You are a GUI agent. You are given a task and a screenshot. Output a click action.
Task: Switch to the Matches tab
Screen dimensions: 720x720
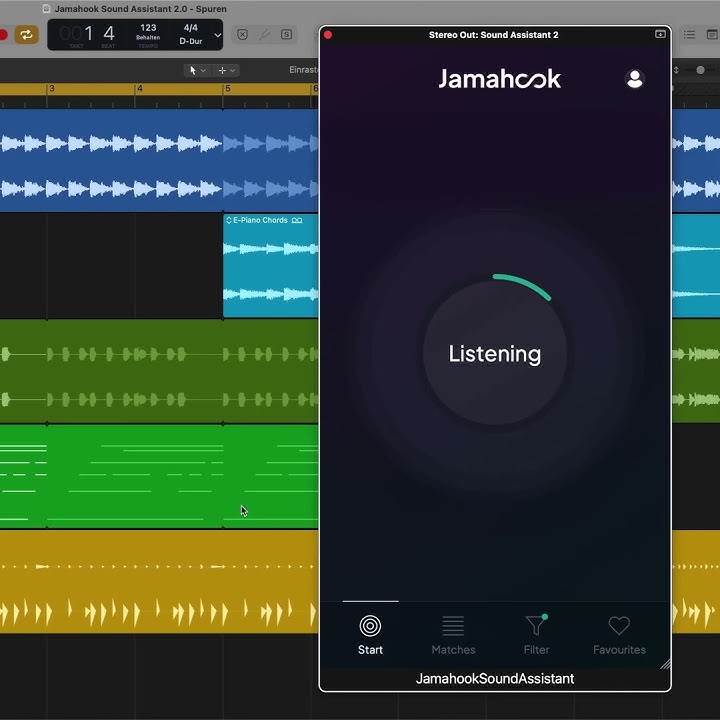[453, 635]
